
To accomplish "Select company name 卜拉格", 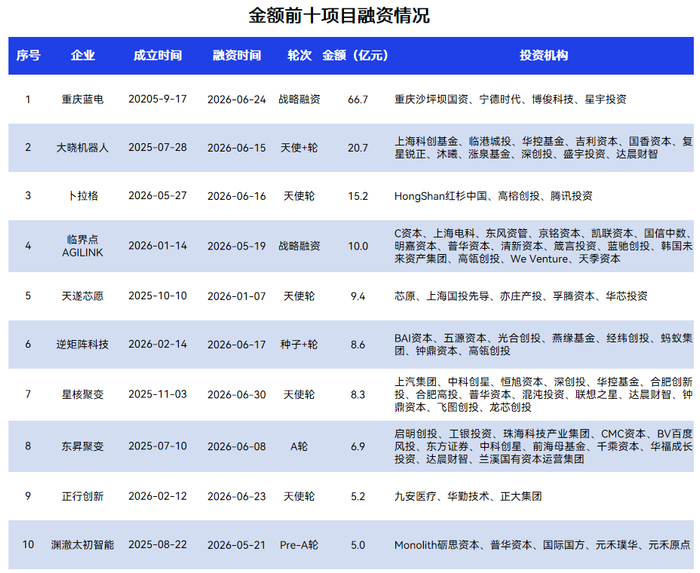I will pyautogui.click(x=83, y=195).
